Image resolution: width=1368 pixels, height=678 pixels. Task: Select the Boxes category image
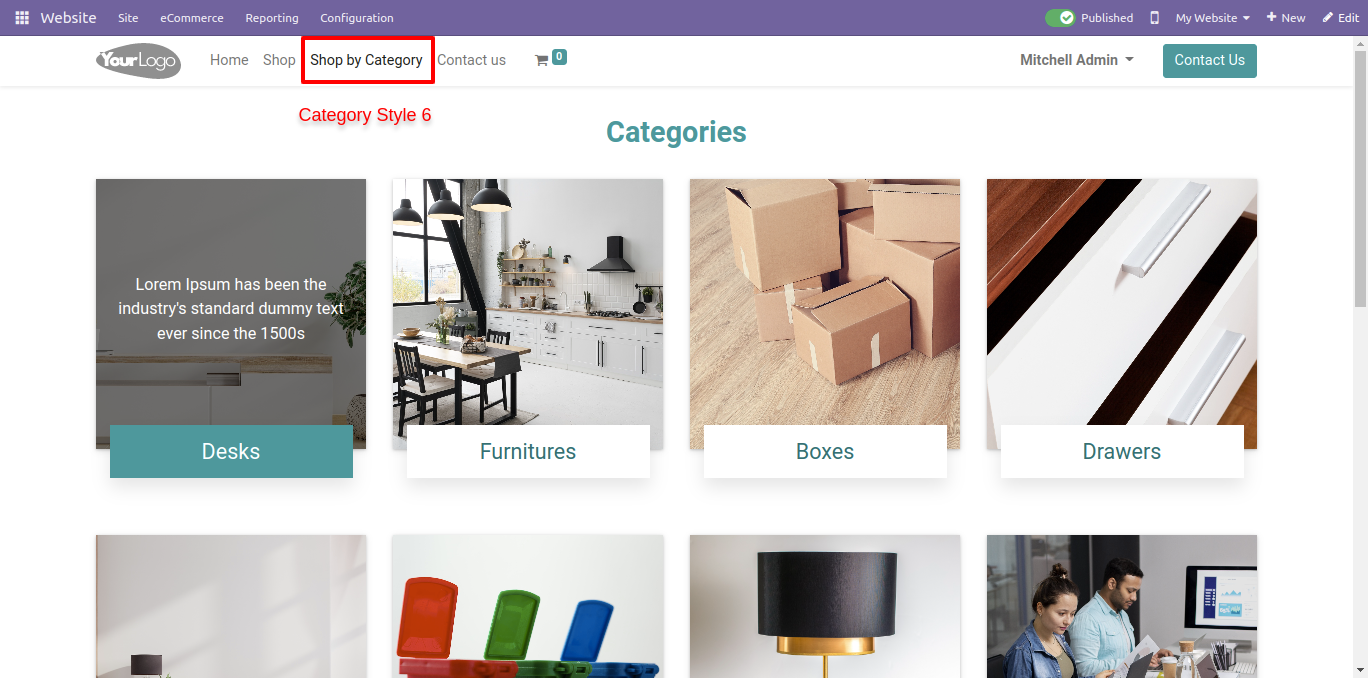pyautogui.click(x=825, y=314)
